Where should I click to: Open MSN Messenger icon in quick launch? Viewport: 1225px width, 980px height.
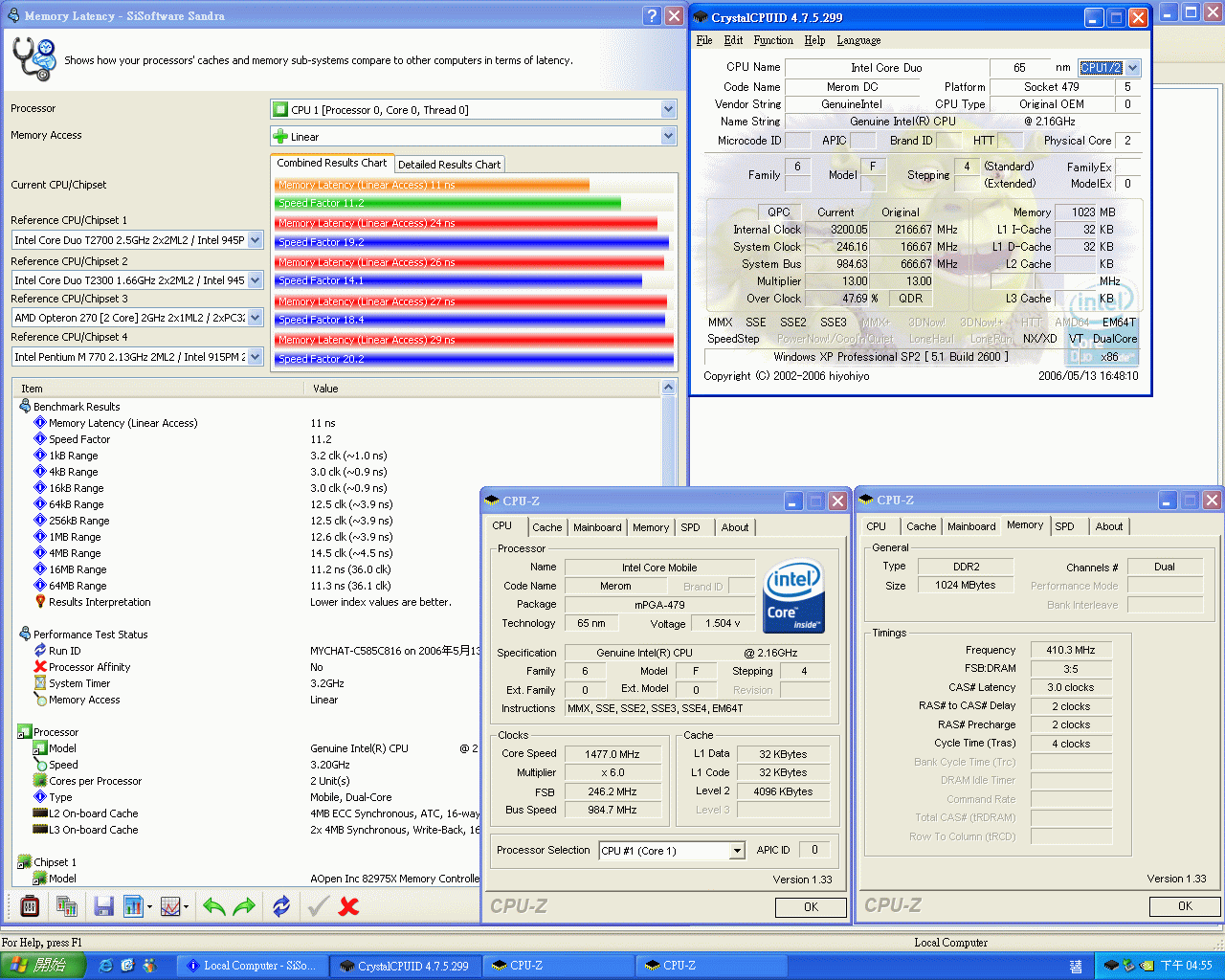tap(149, 966)
